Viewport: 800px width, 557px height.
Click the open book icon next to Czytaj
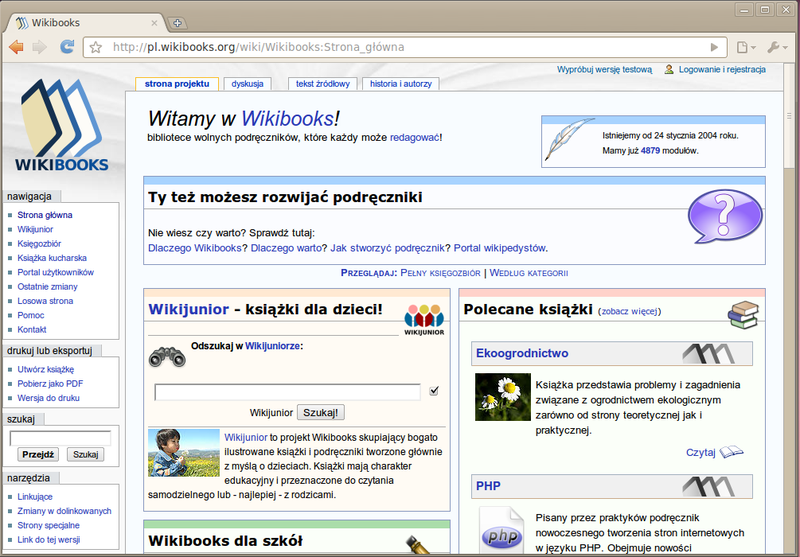point(731,452)
